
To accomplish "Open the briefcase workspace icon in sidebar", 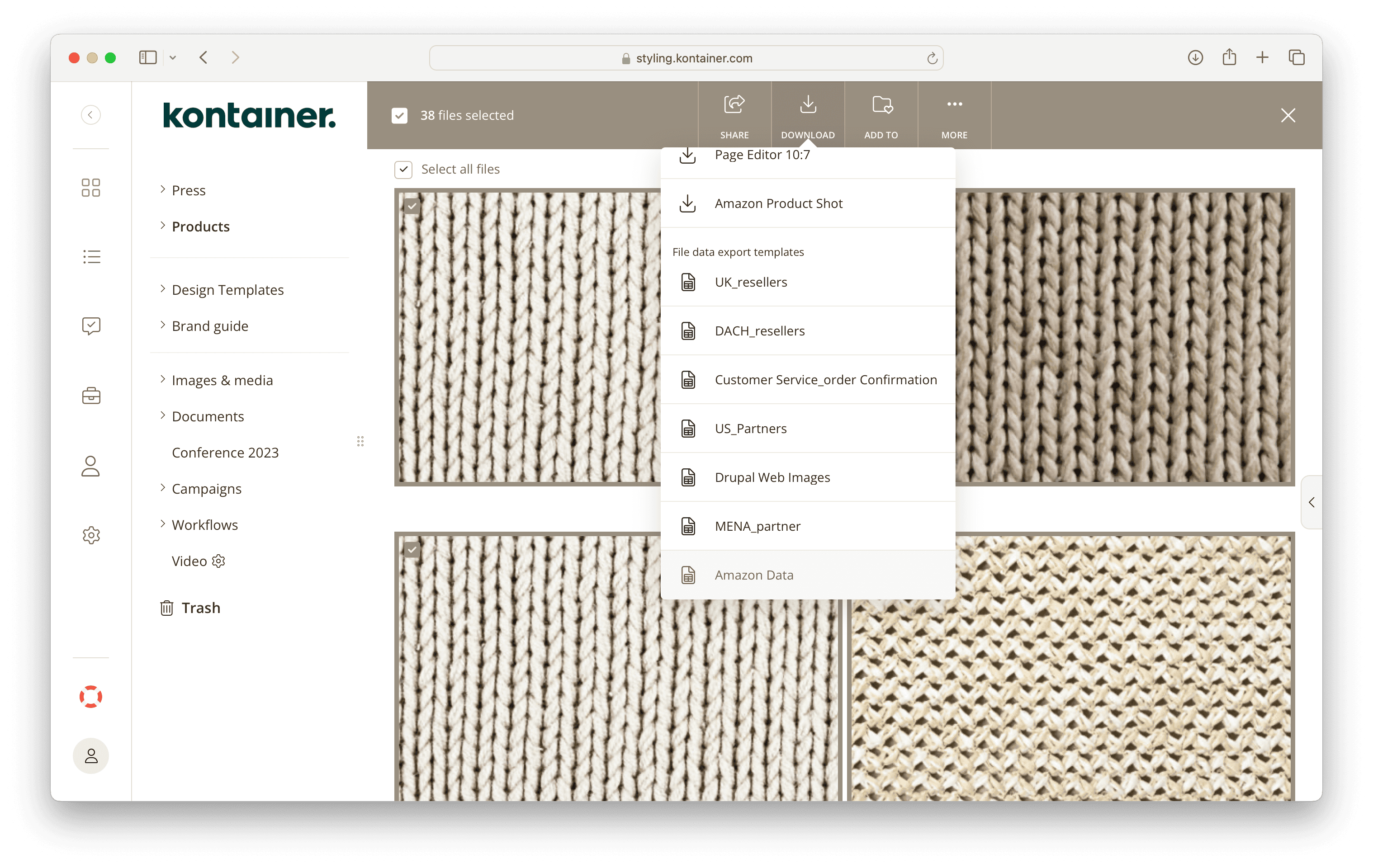I will [90, 395].
